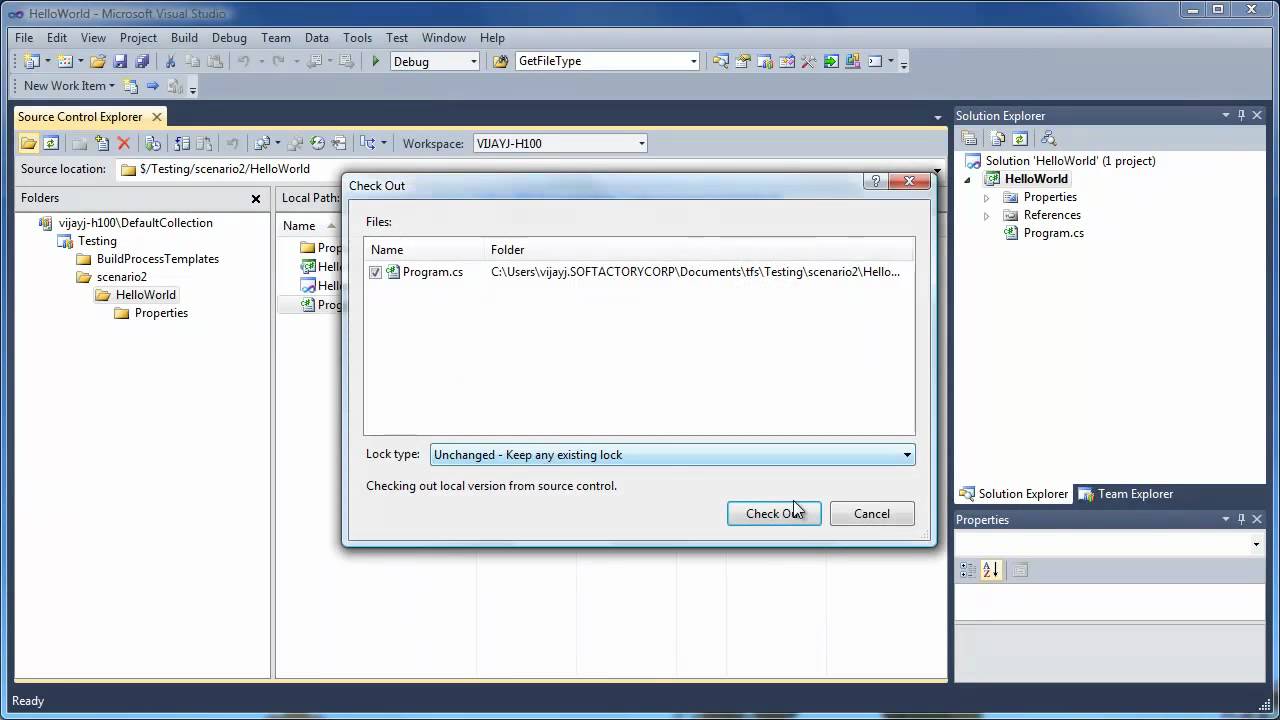The width and height of the screenshot is (1280, 720).
Task: Click the Get Latest Version icon
Action: (153, 143)
